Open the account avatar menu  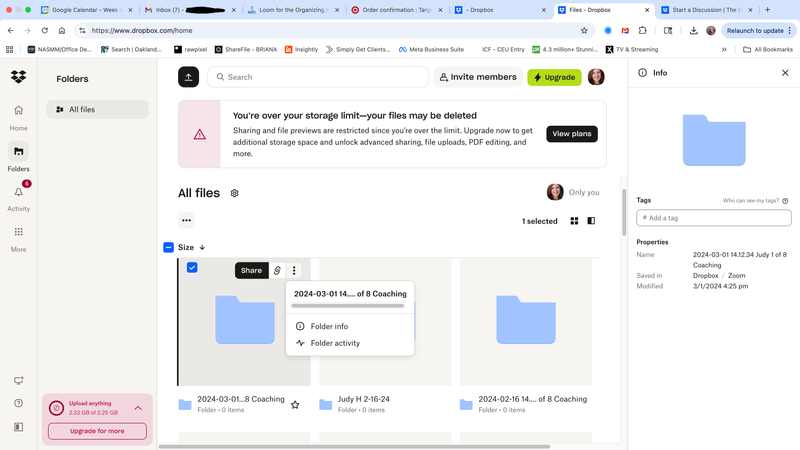point(596,77)
